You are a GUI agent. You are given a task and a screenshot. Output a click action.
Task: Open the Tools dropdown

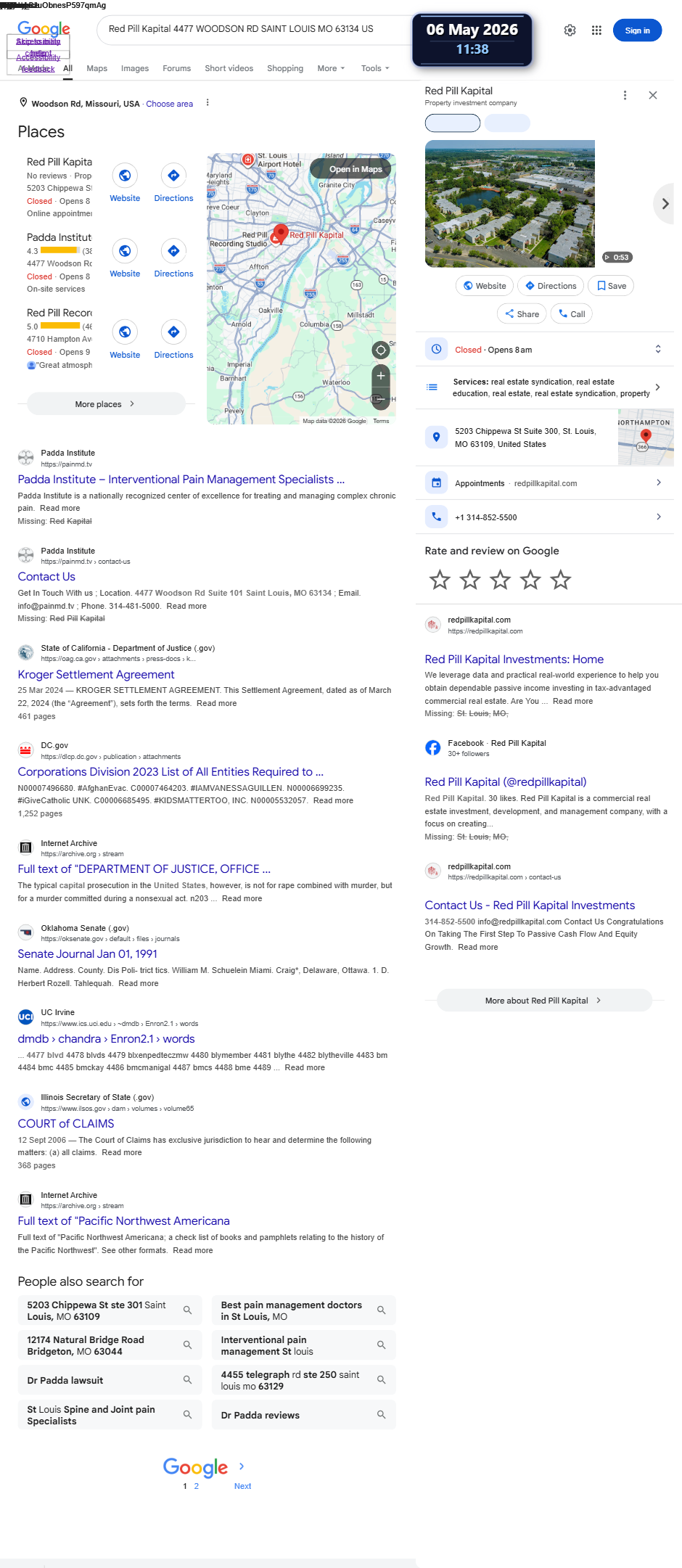(375, 68)
